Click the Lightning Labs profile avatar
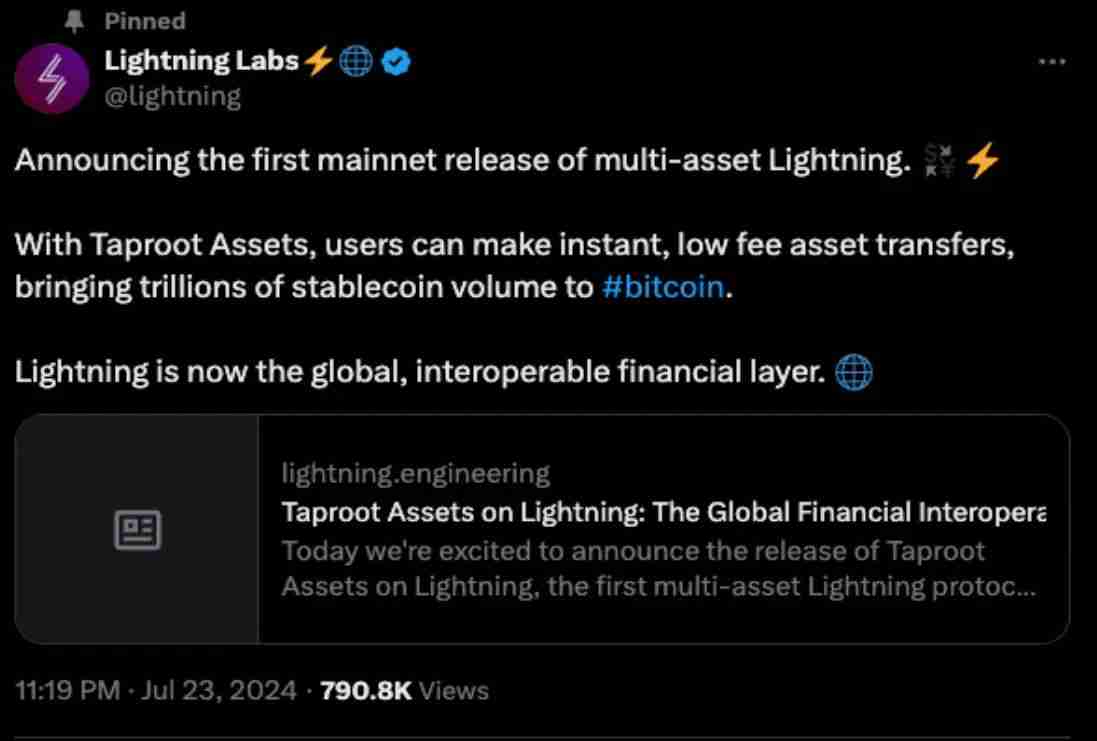 [x=52, y=79]
